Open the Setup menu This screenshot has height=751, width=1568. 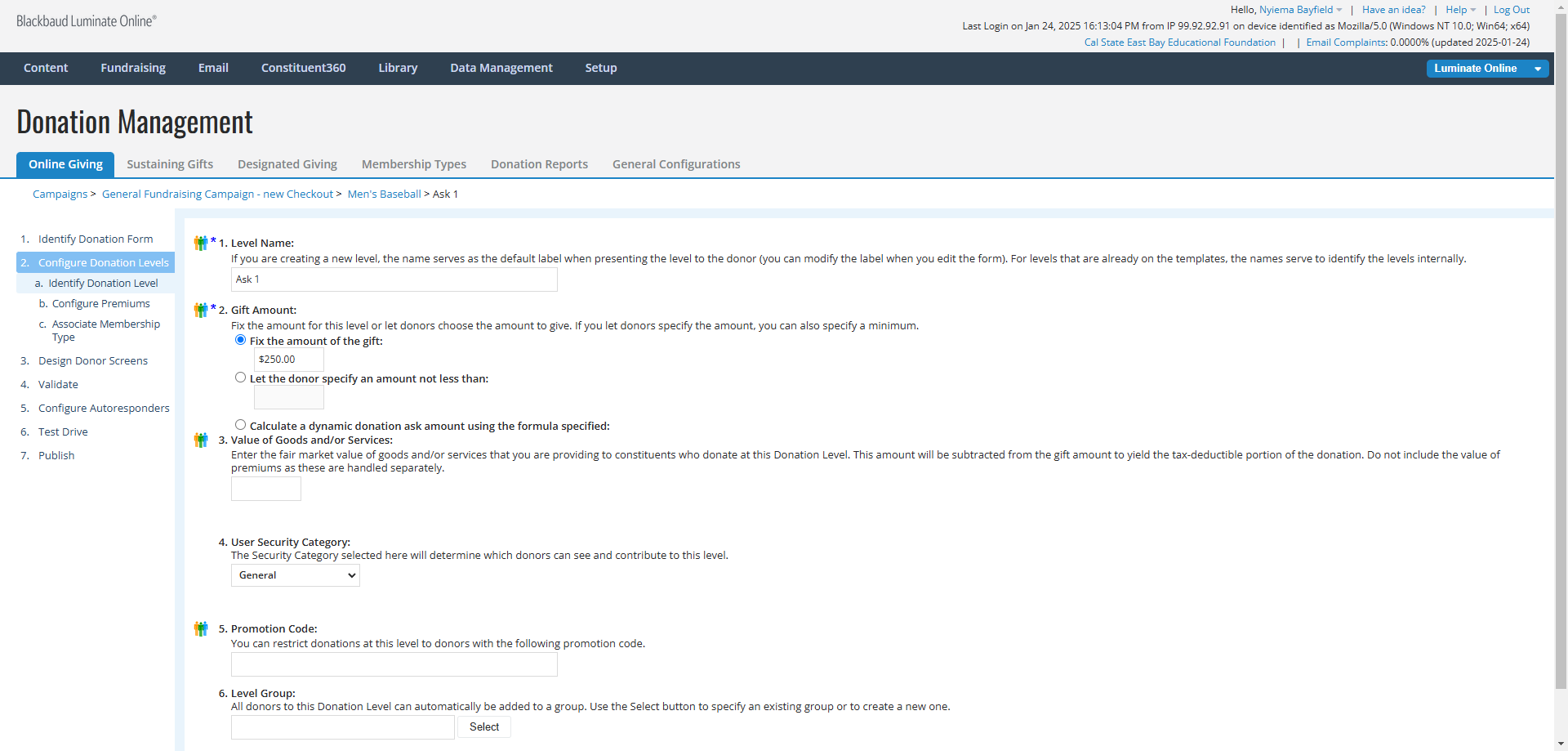point(601,68)
